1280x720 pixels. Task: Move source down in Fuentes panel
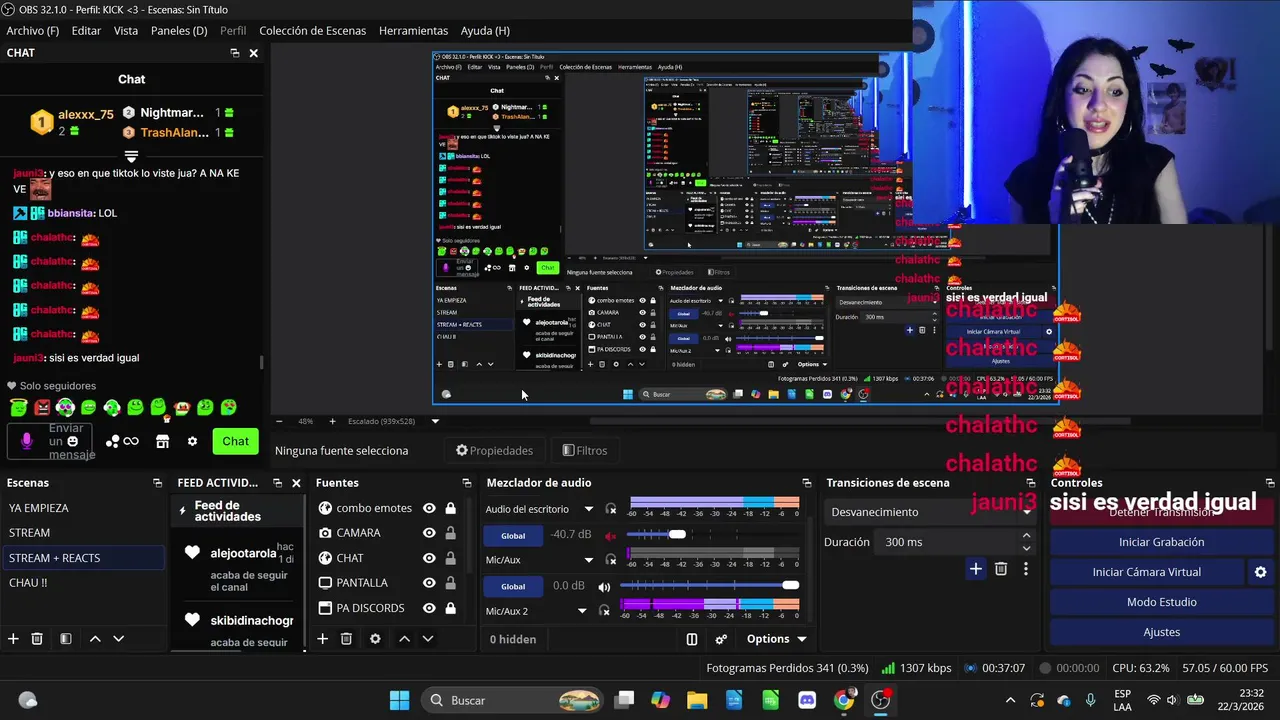(x=428, y=639)
